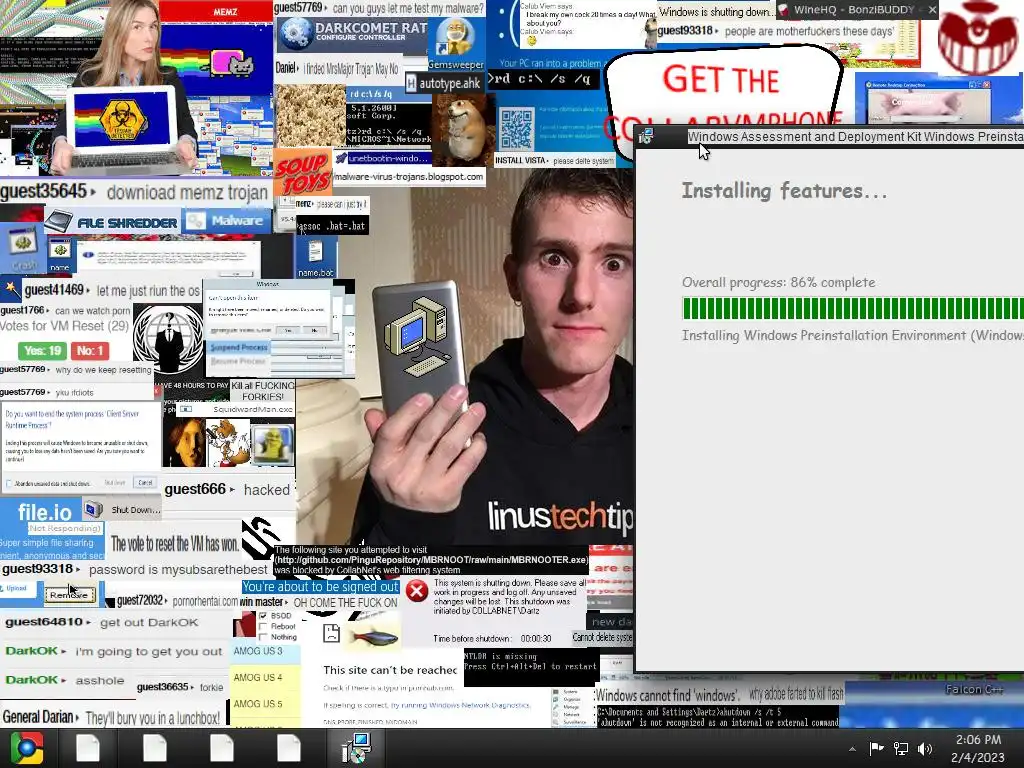Viewport: 1024px width, 768px height.
Task: Click the sad page icon above 'This site can't be reached'
Action: pos(332,633)
